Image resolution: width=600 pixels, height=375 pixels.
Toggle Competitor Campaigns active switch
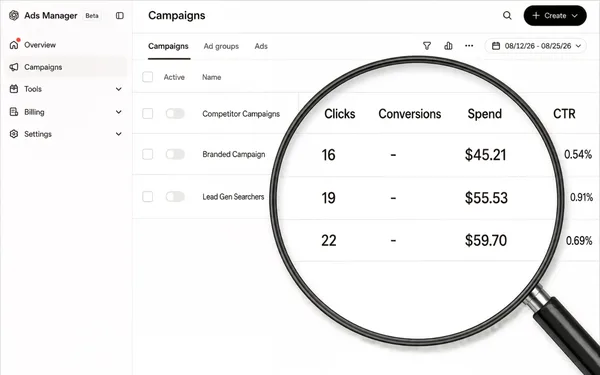[175, 113]
